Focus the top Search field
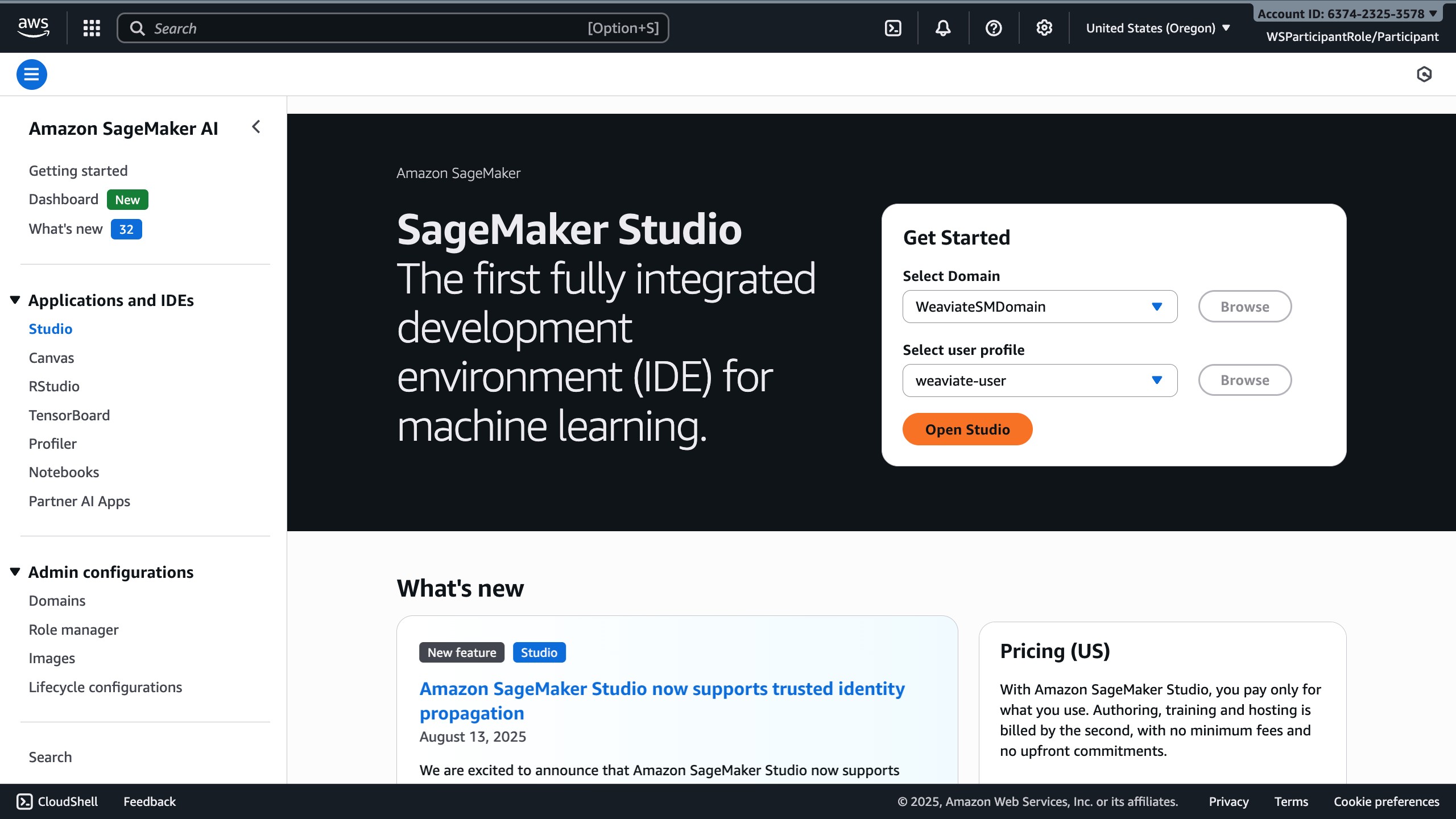Image resolution: width=1456 pixels, height=819 pixels. [x=393, y=28]
